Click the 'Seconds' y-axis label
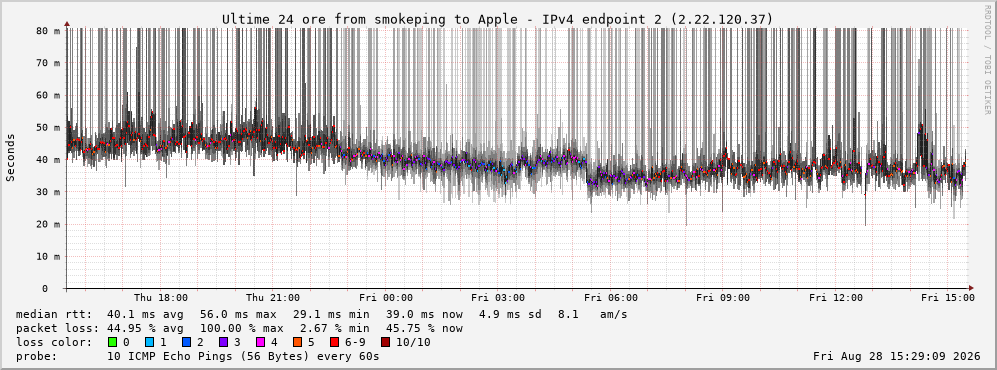Image resolution: width=997 pixels, height=370 pixels. 11,158
